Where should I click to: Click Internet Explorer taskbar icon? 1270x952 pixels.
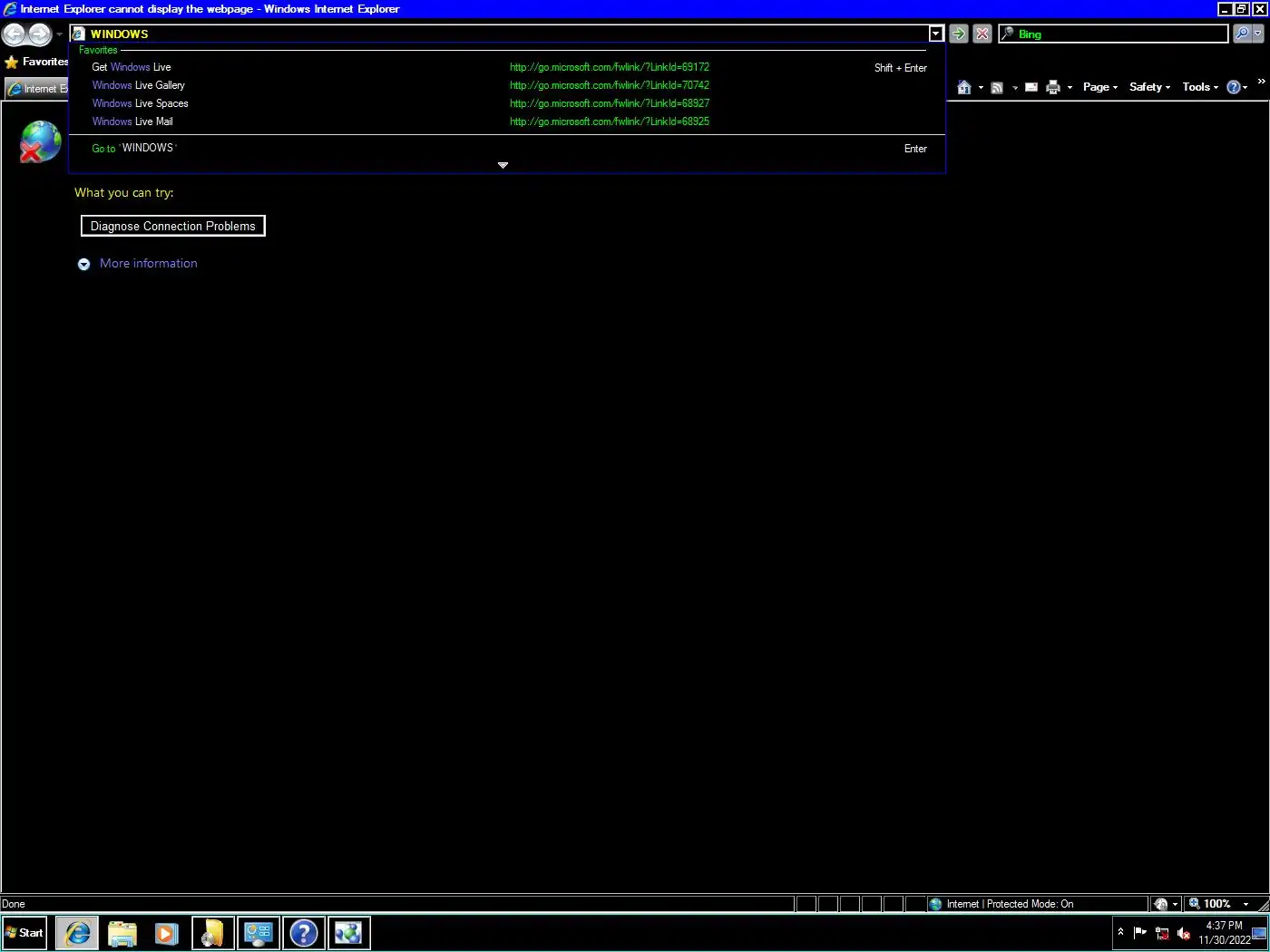[x=77, y=933]
